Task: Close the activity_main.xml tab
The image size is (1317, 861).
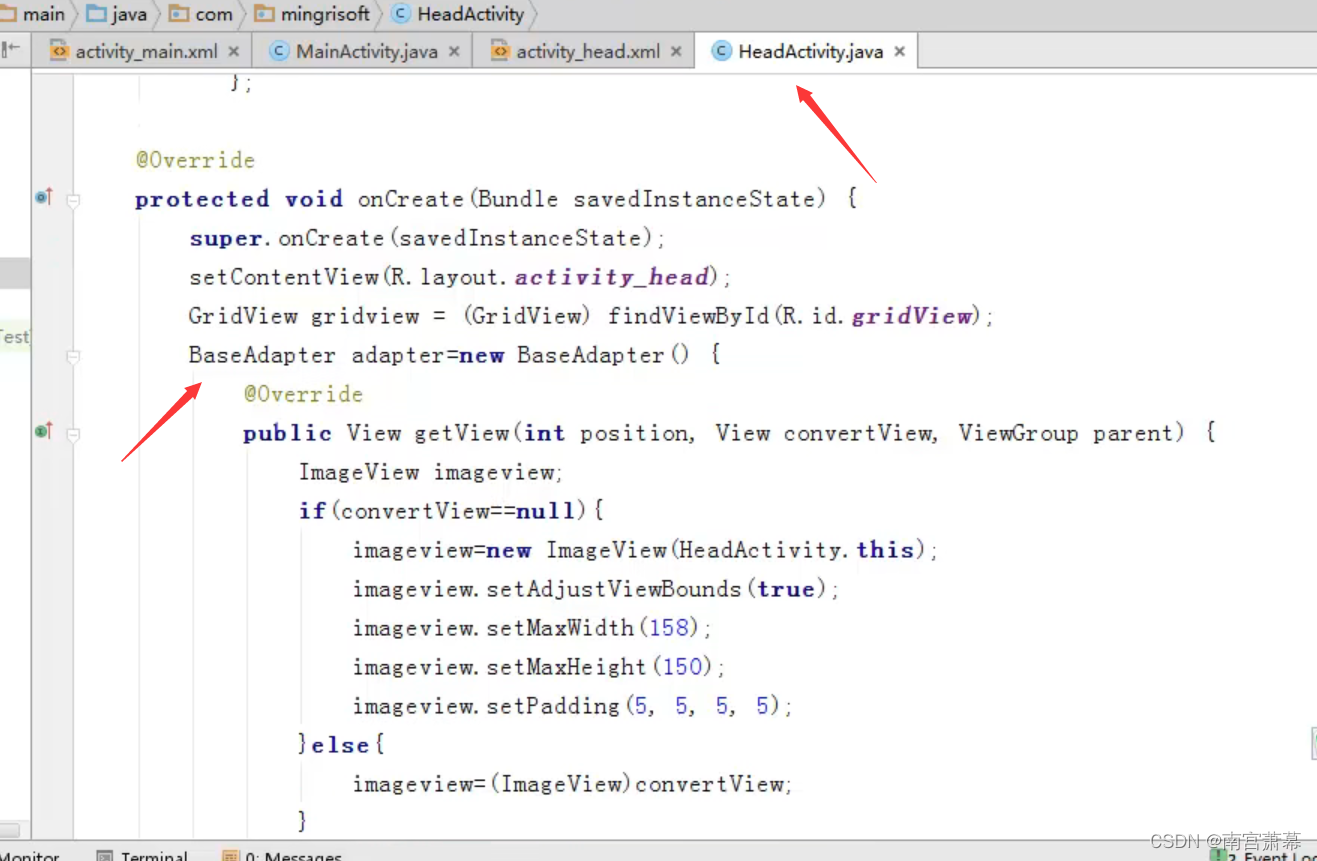Action: (x=234, y=51)
